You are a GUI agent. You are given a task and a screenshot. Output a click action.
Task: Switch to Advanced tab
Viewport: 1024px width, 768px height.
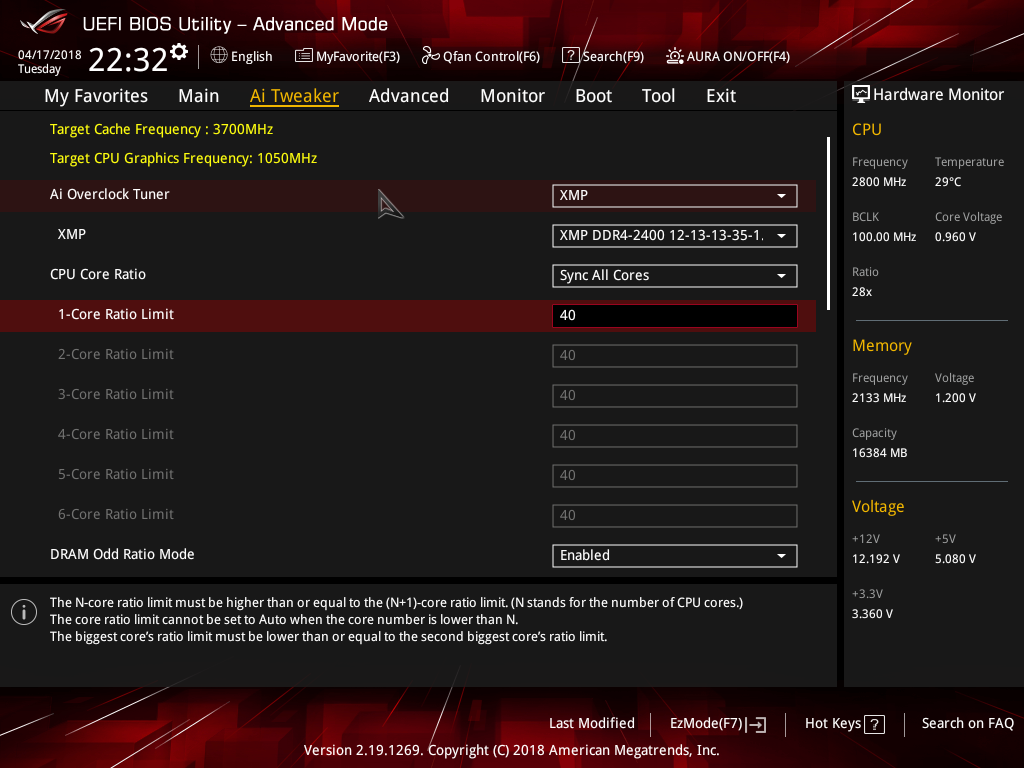pos(409,96)
